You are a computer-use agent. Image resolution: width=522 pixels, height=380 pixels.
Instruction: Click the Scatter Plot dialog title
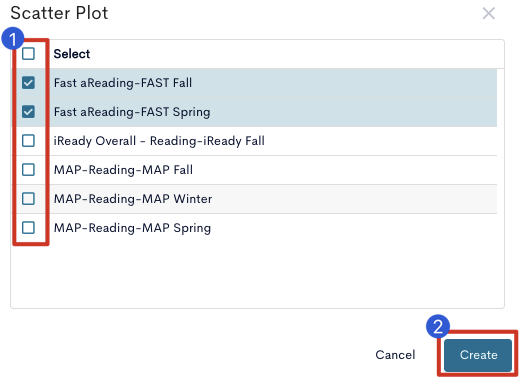point(59,13)
